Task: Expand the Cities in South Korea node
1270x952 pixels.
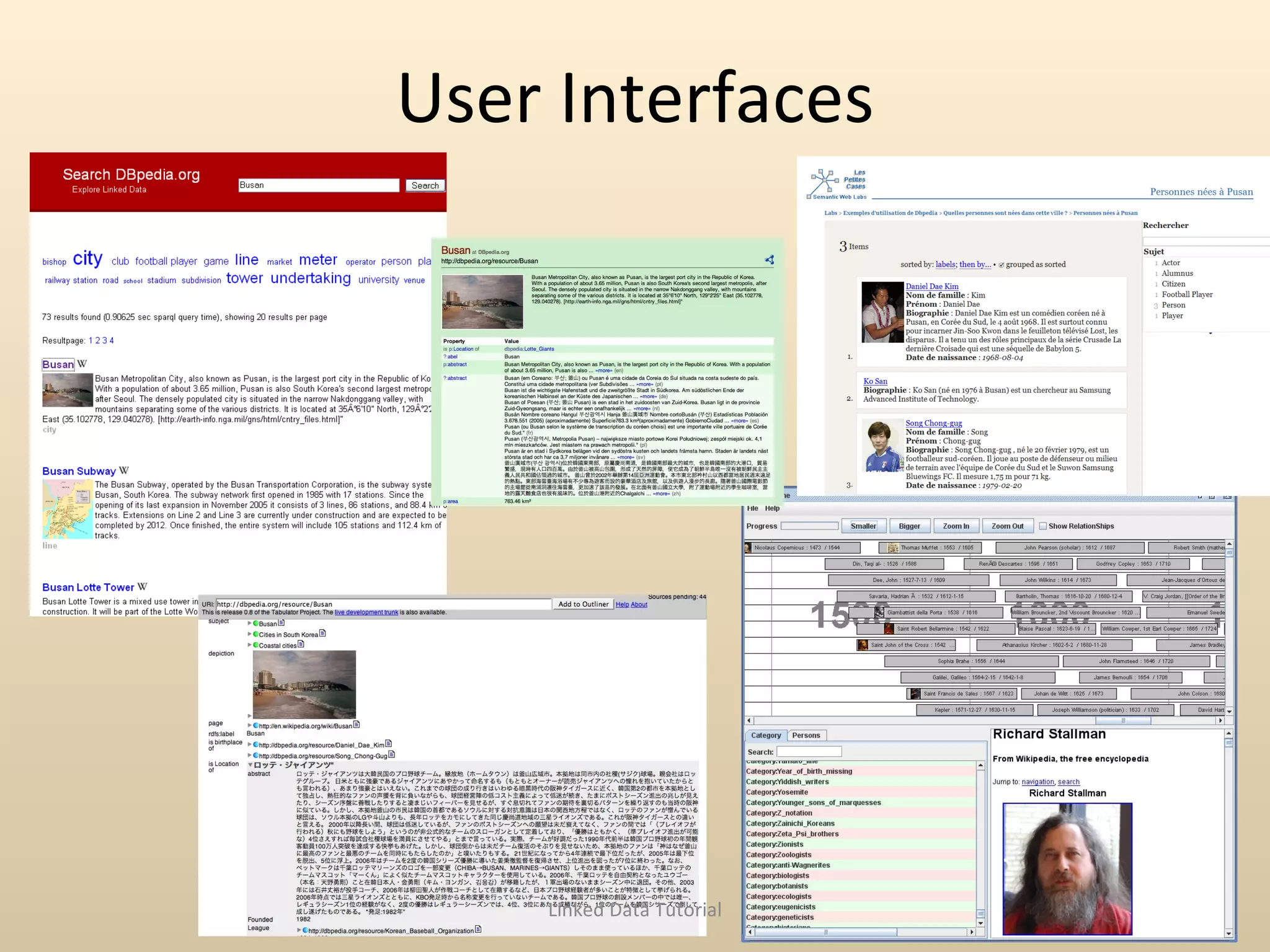Action: coord(250,634)
